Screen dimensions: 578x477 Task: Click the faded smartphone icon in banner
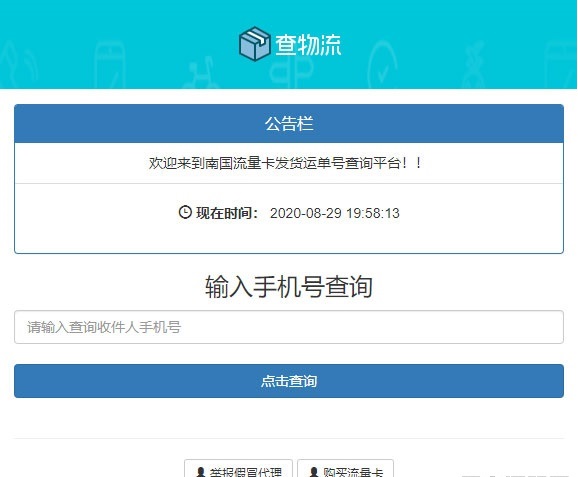point(109,66)
